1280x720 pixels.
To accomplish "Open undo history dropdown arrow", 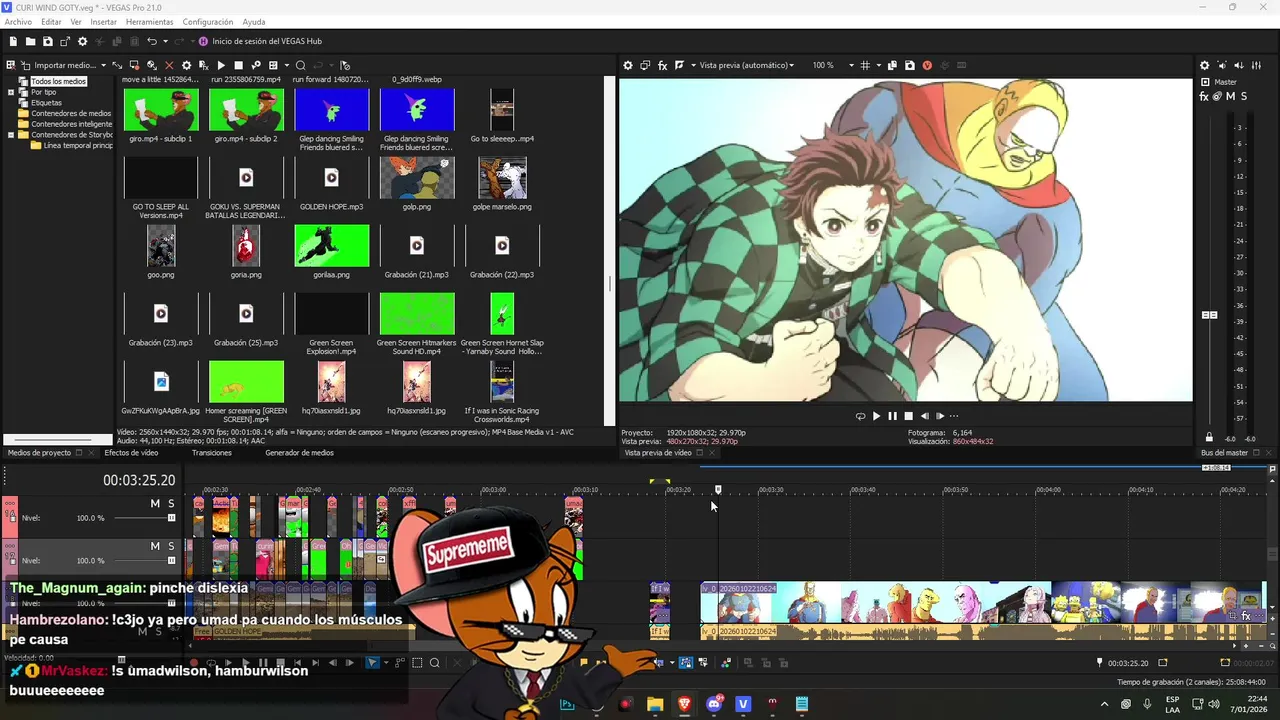I will (x=164, y=41).
